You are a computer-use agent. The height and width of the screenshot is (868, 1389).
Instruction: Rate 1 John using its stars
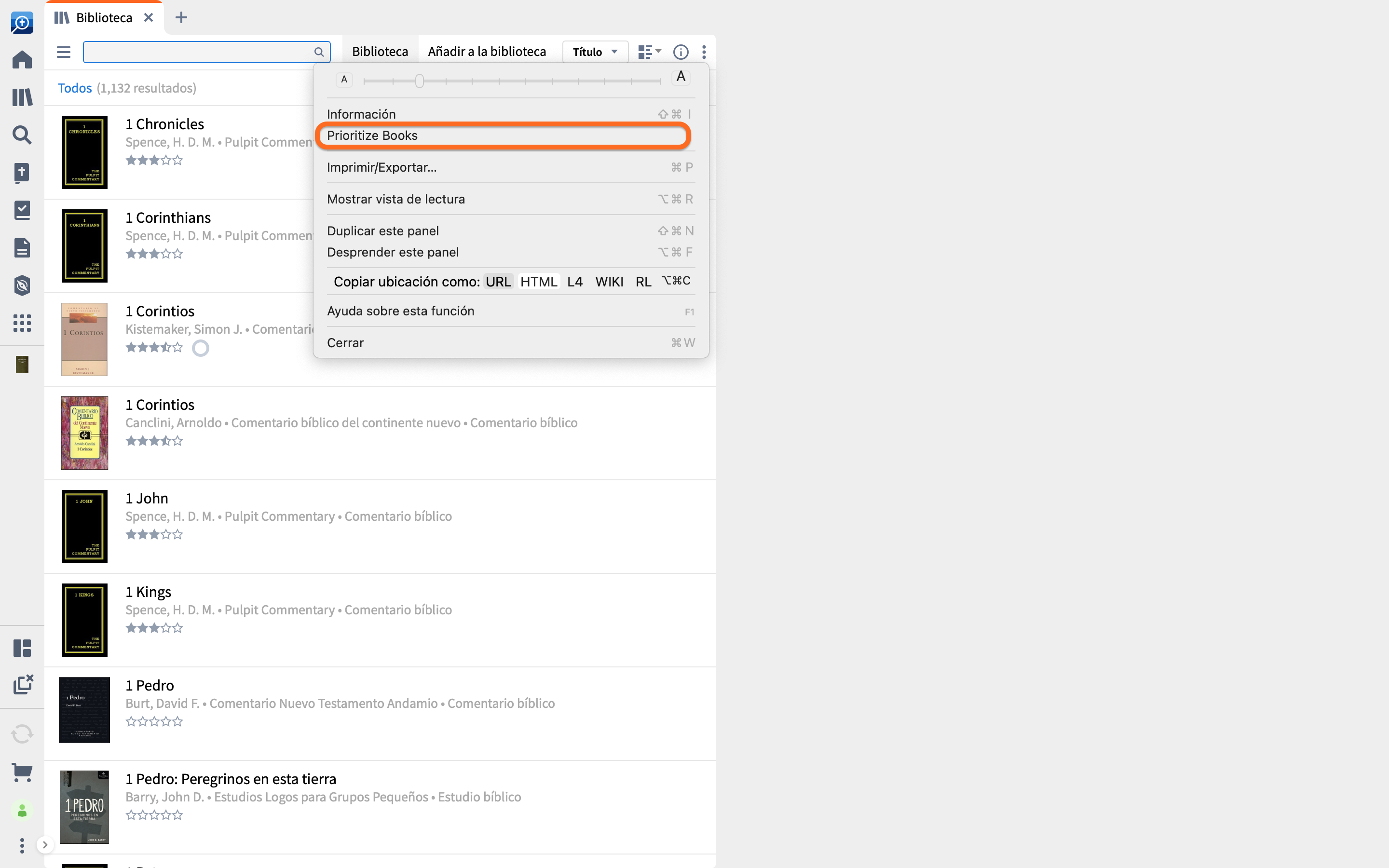tap(154, 534)
